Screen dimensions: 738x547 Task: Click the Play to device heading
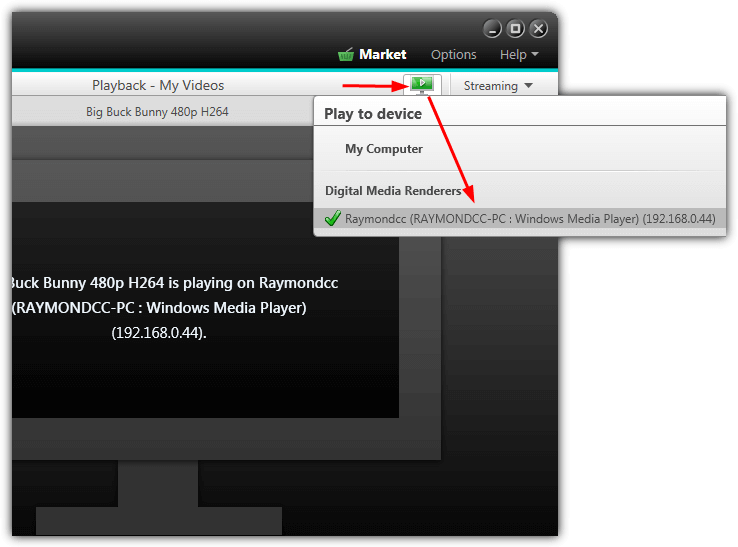click(x=373, y=114)
